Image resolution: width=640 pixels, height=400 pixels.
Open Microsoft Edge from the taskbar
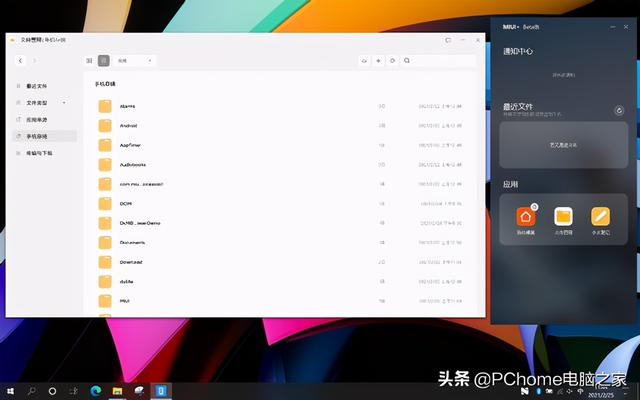click(x=96, y=391)
